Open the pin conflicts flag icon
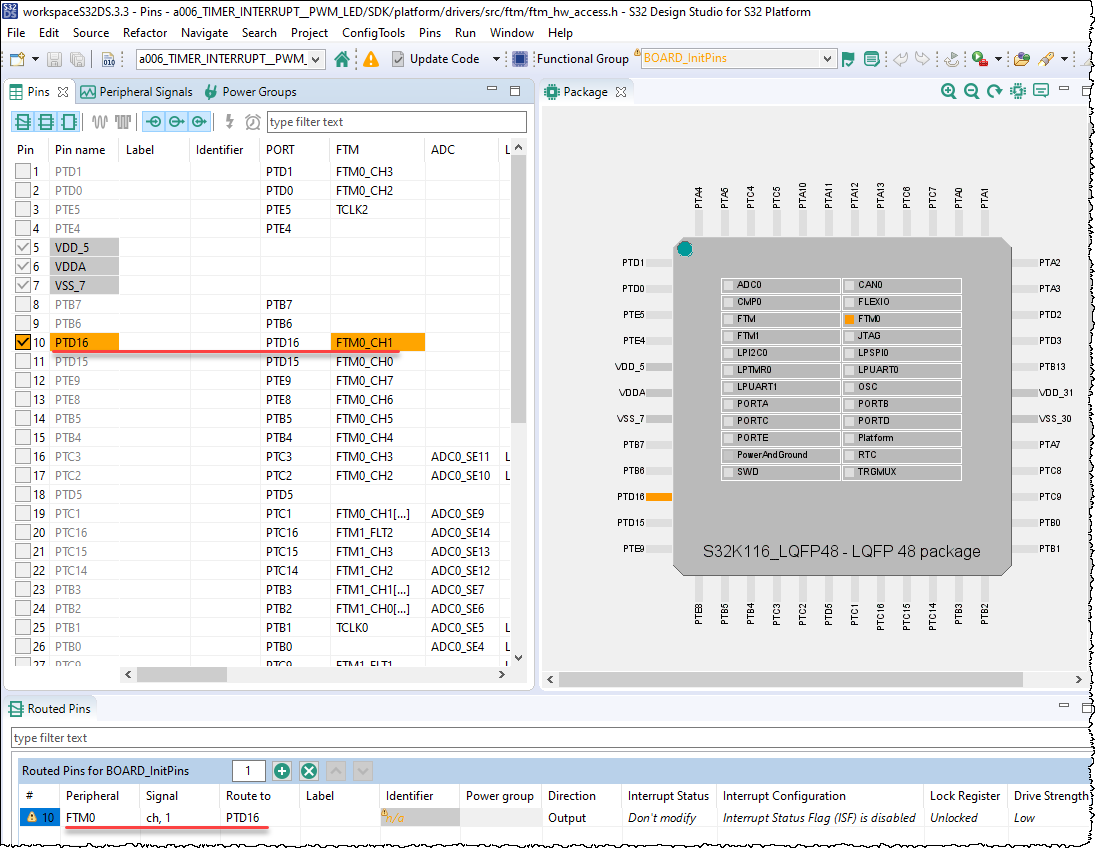 pos(847,59)
